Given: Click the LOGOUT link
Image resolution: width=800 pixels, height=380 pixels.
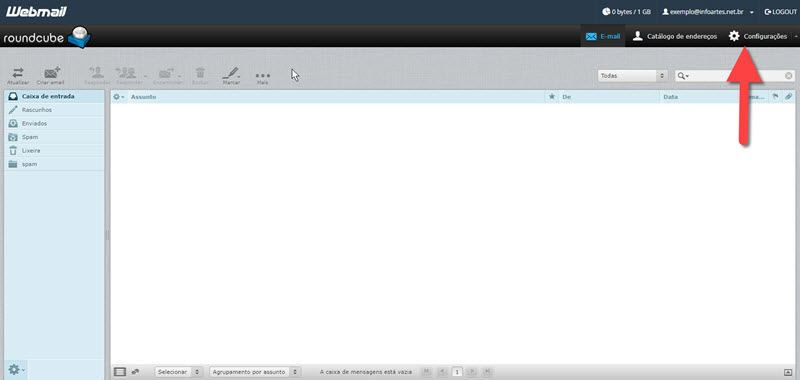Looking at the screenshot, I should coord(780,11).
